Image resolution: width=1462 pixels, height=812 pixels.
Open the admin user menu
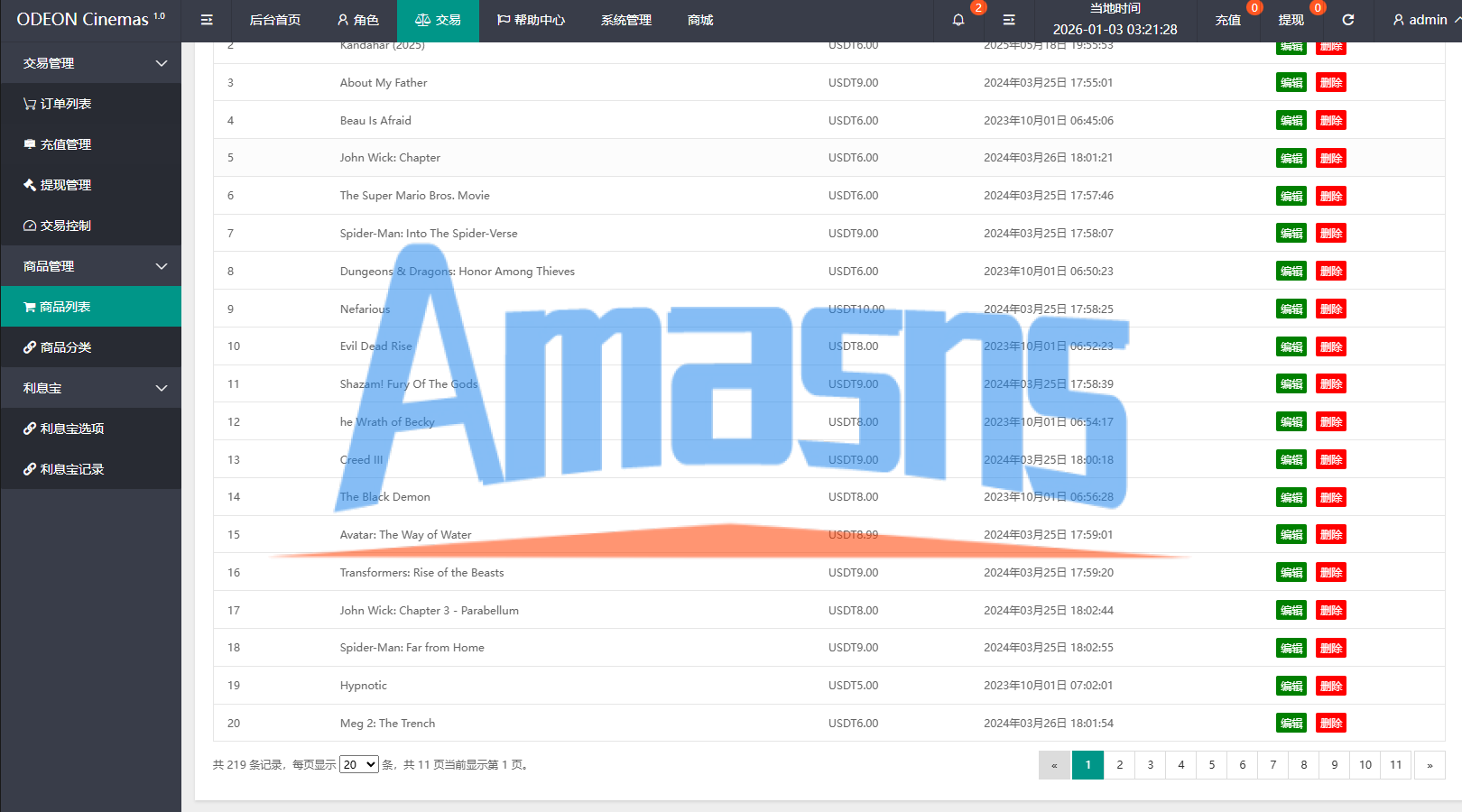tap(1420, 20)
